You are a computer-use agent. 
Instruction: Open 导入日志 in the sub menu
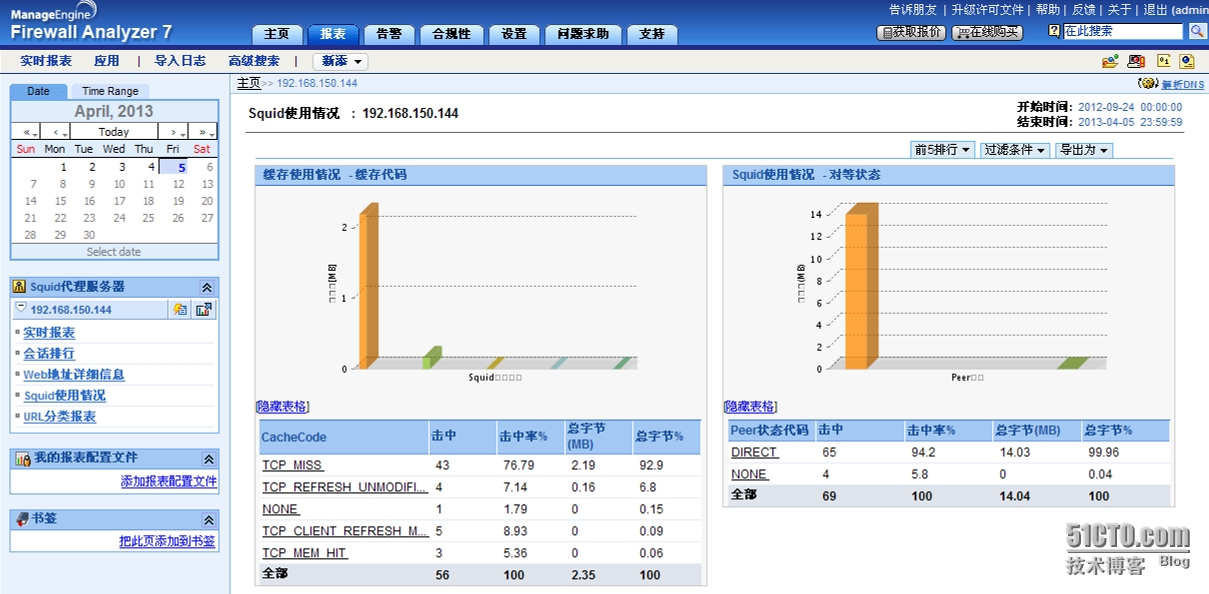[180, 61]
